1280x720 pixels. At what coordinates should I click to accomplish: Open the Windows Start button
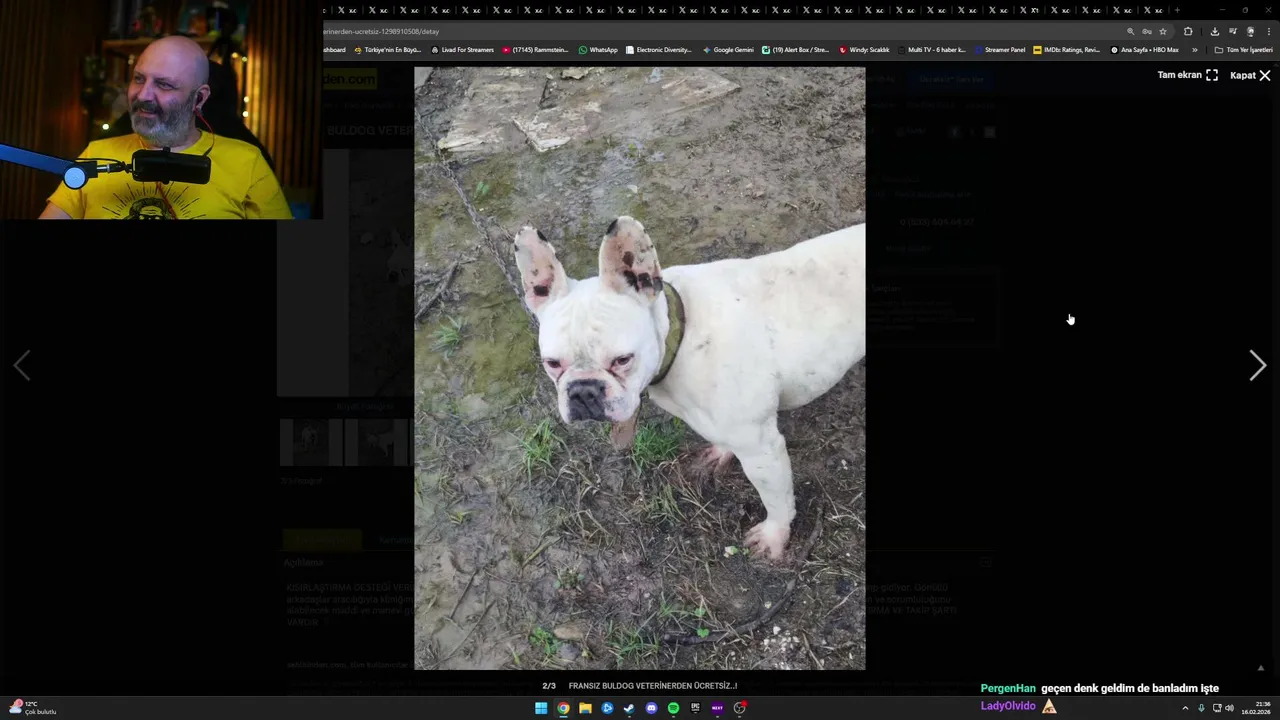[x=541, y=708]
